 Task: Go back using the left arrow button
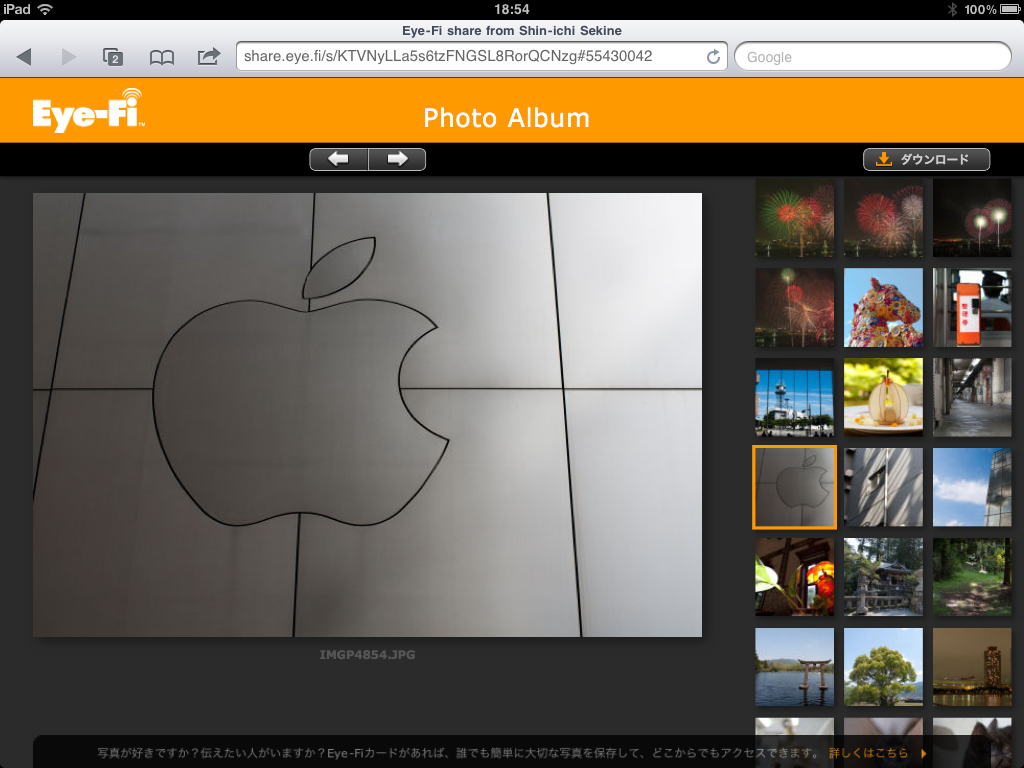click(x=338, y=158)
